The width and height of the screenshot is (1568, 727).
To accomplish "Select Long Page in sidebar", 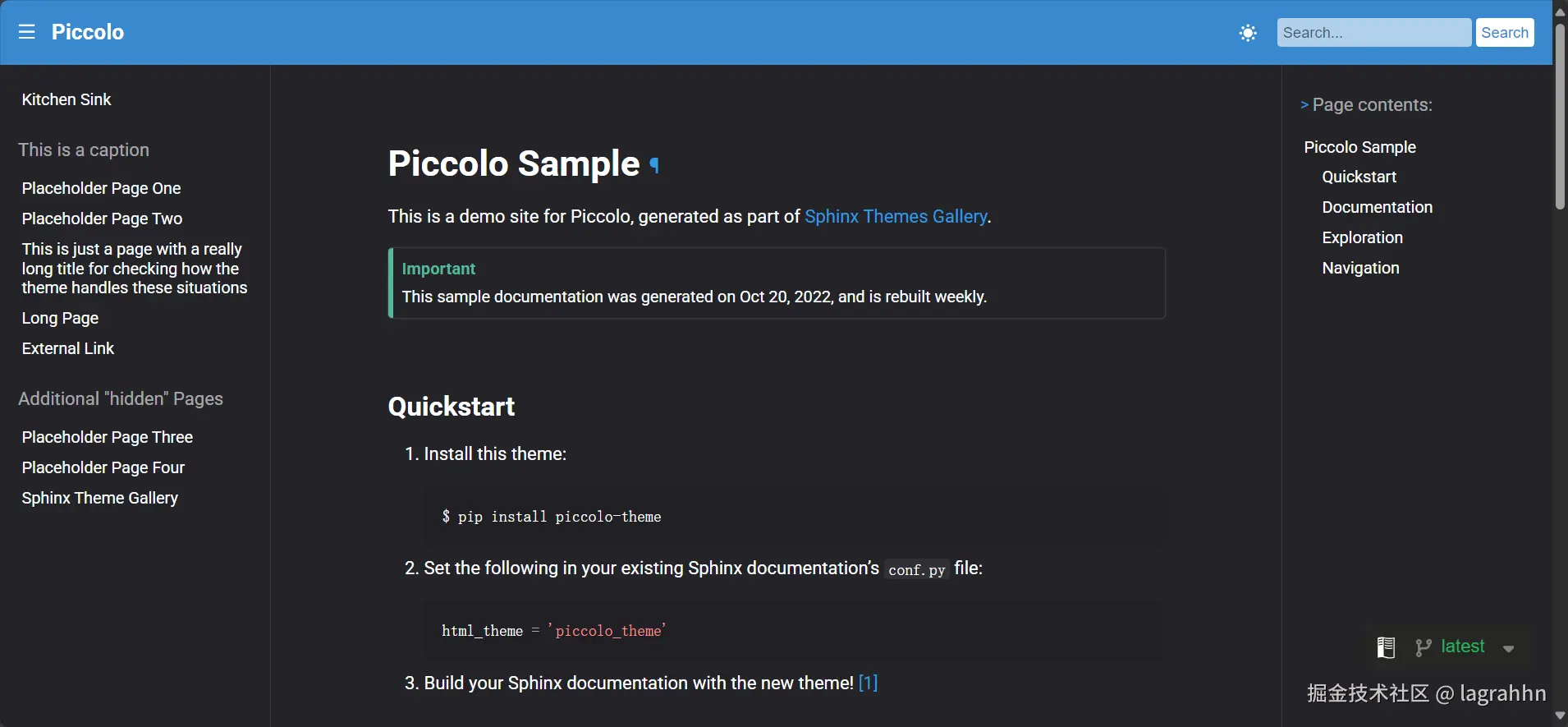I will point(60,318).
